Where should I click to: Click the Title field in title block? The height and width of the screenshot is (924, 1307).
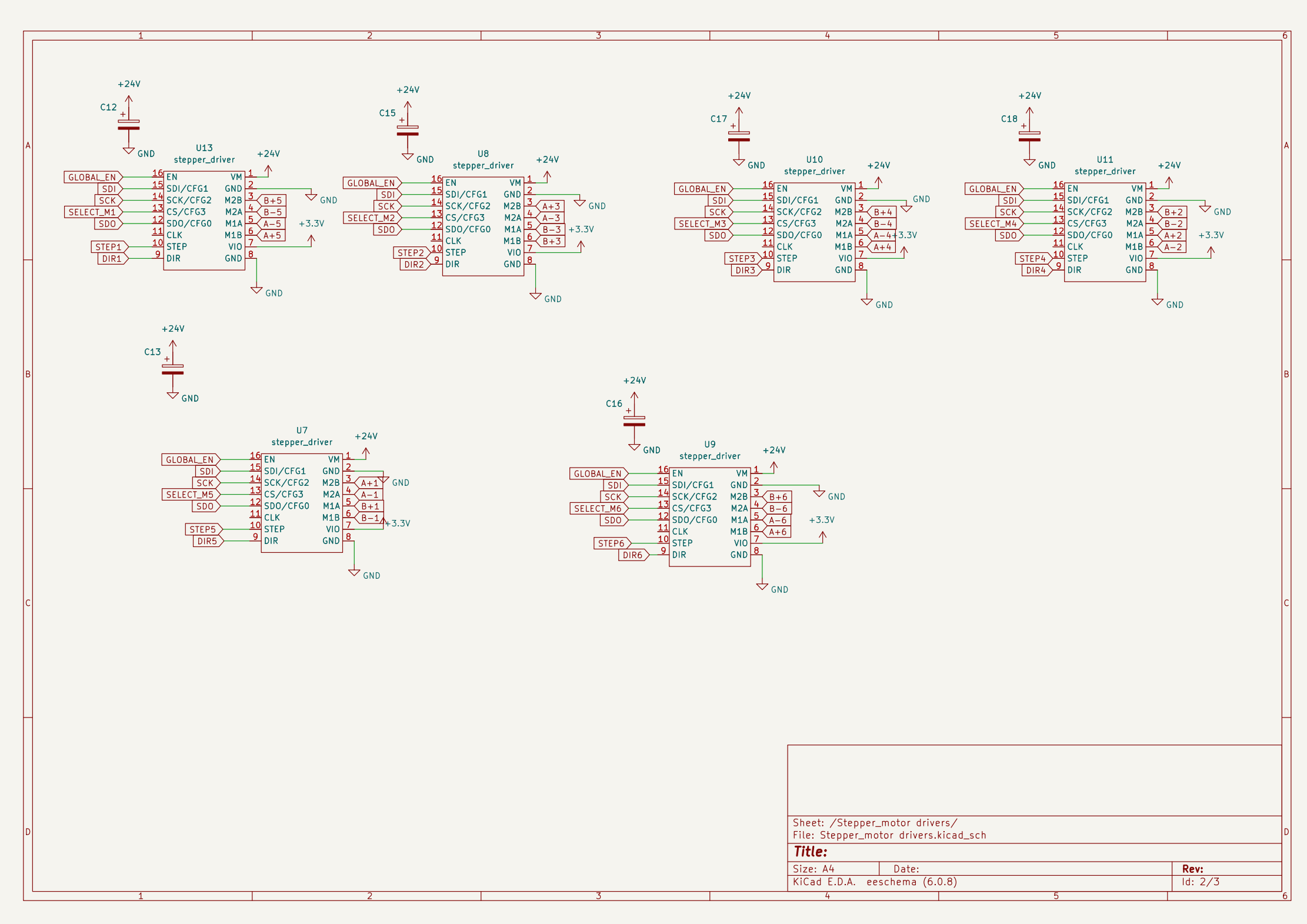click(x=811, y=852)
